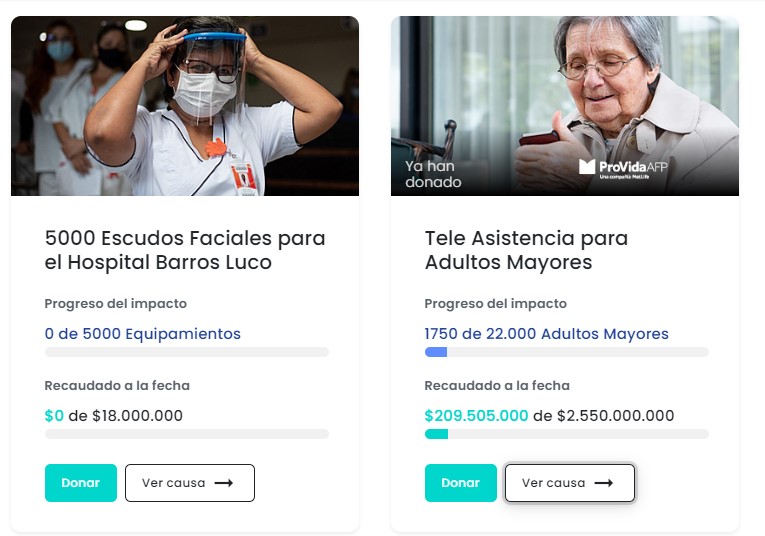Click Donar for the Escudos Faciales cause
Image resolution: width=765 pixels, height=536 pixels.
[81, 482]
